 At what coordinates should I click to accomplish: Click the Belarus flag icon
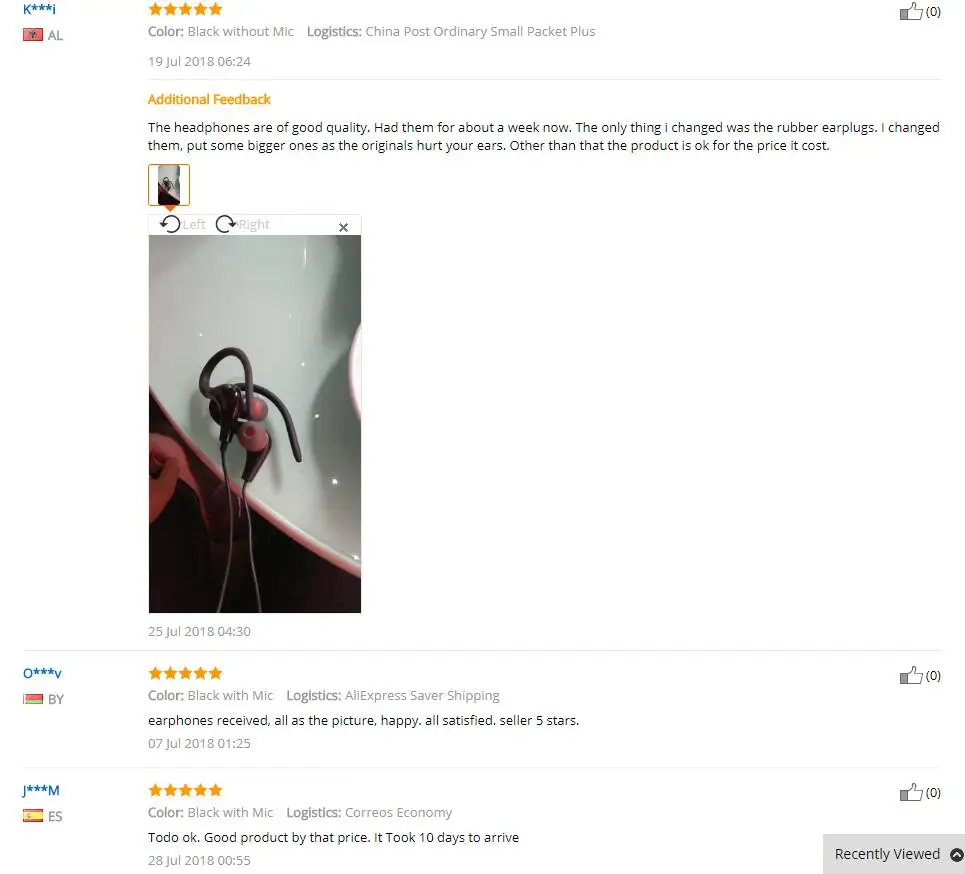(x=33, y=699)
